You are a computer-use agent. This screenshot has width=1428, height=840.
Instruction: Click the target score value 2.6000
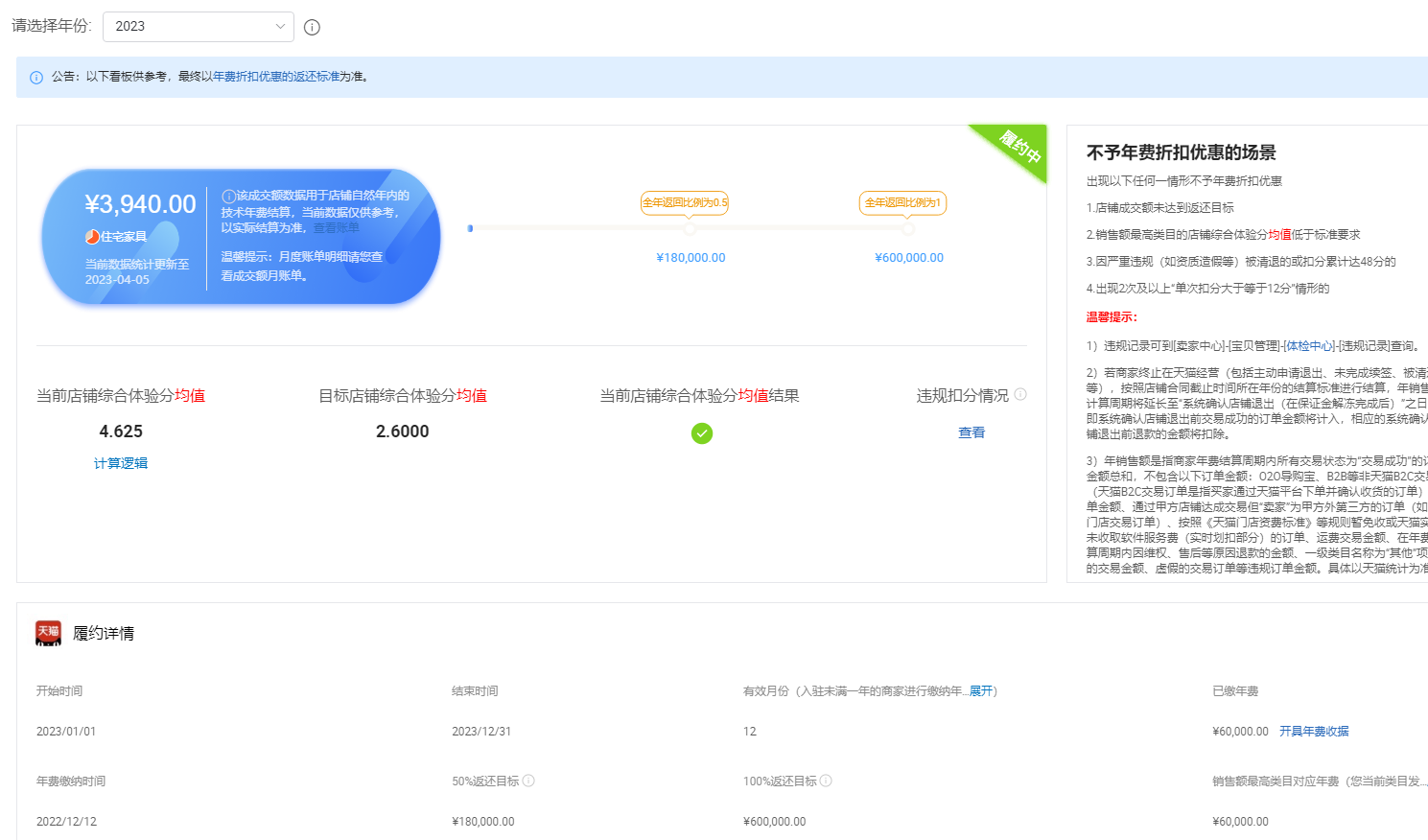tap(403, 432)
